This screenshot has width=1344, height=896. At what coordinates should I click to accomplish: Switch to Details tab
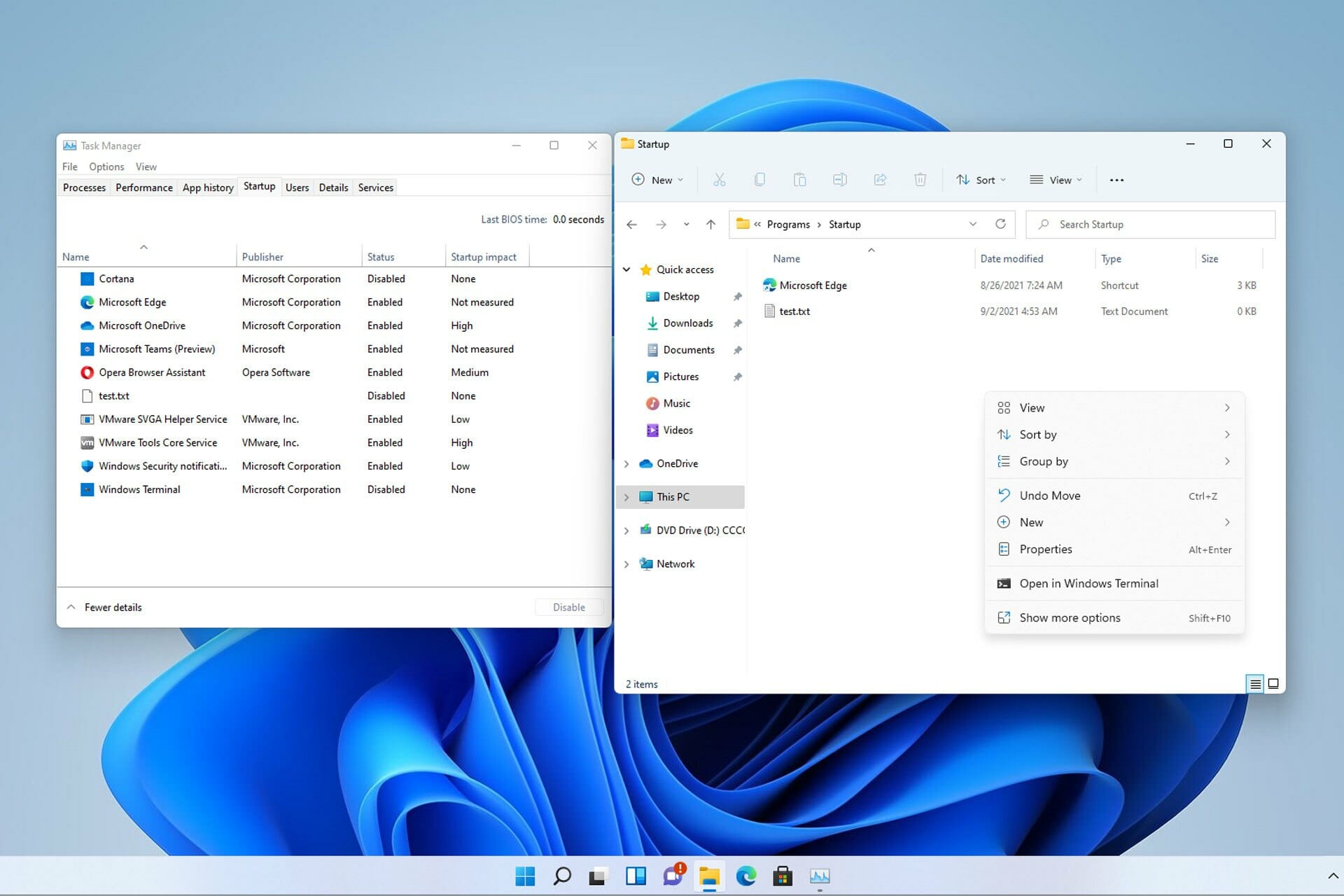(x=333, y=188)
